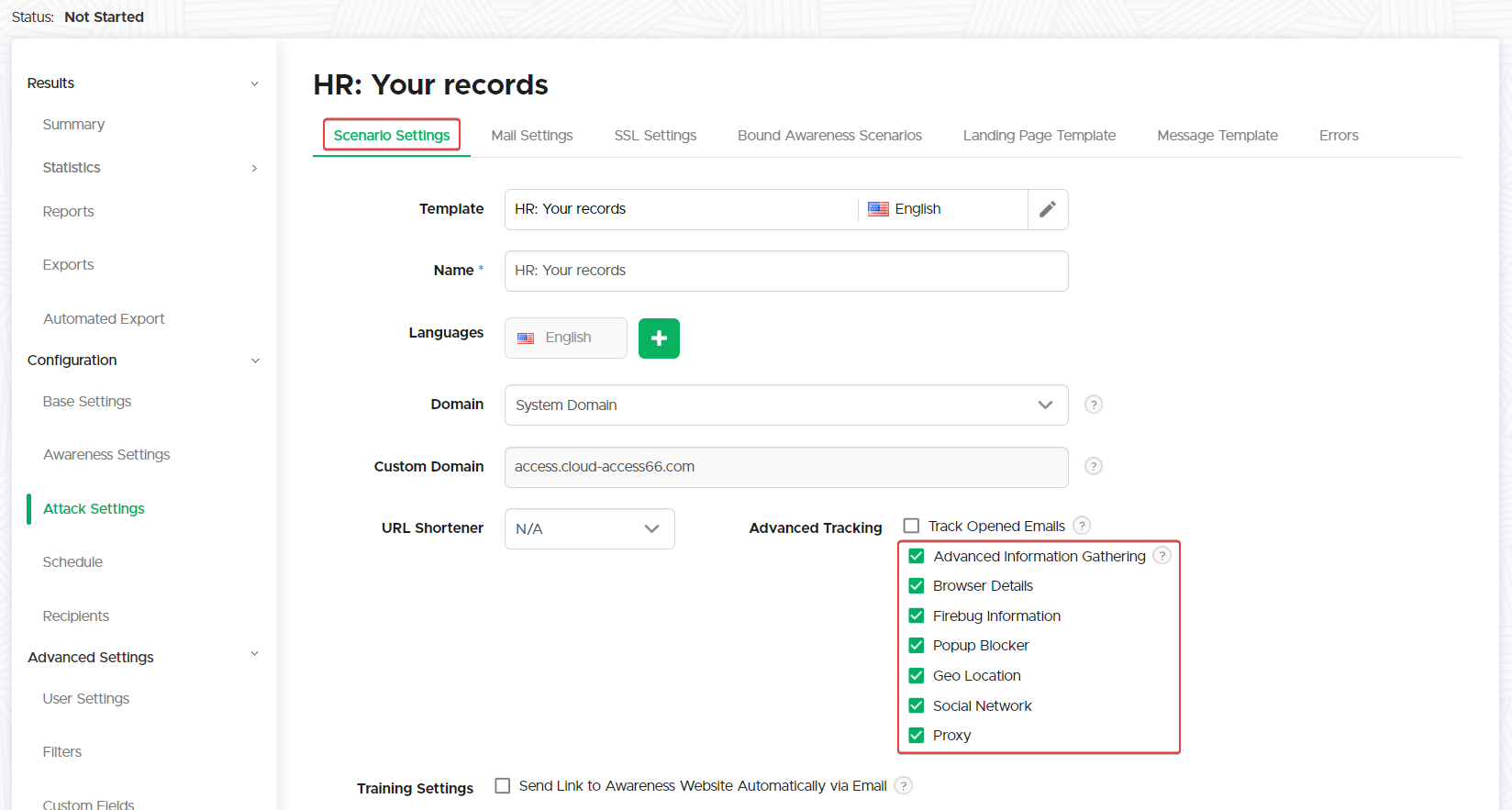The image size is (1512, 810).
Task: Open Awareness Settings in the sidebar
Action: (106, 455)
